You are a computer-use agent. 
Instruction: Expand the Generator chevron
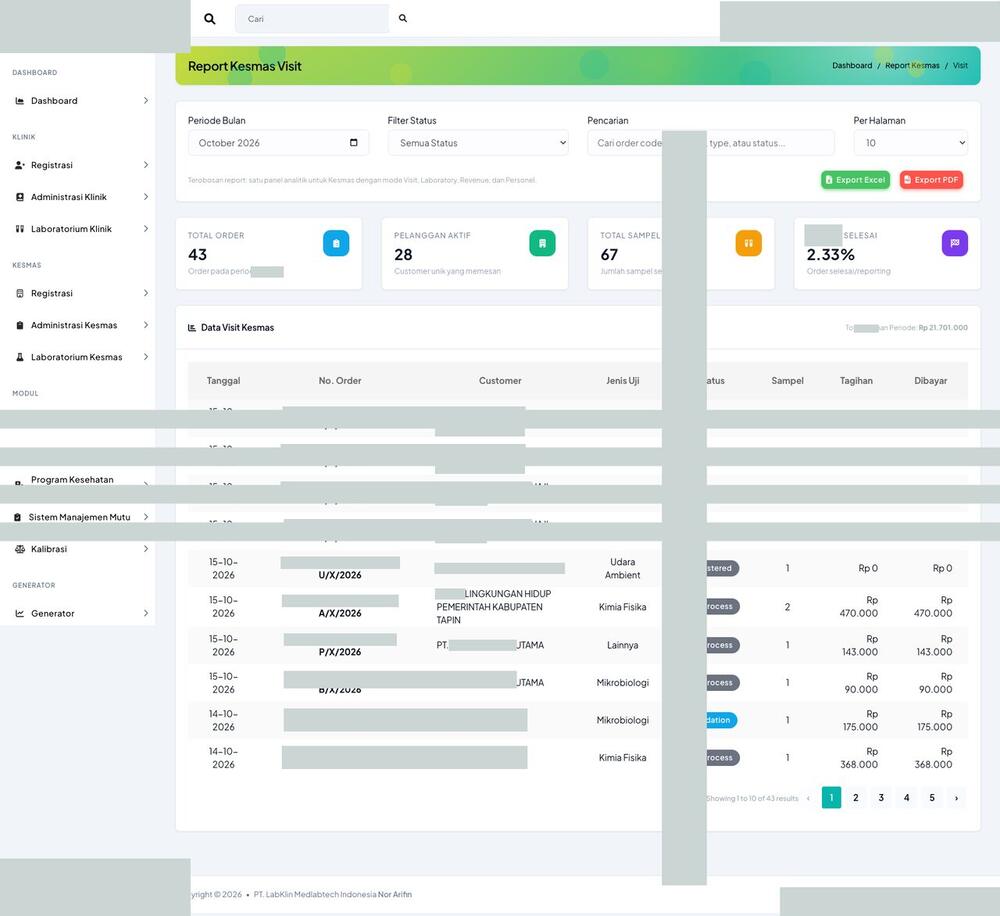pyautogui.click(x=146, y=614)
